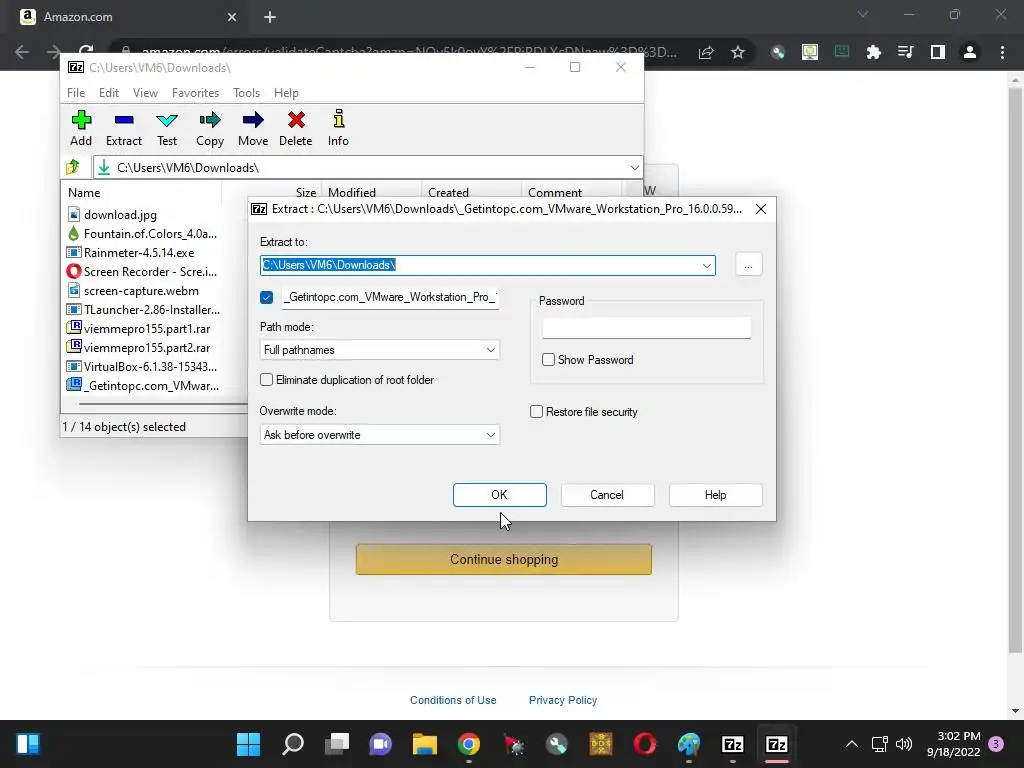Viewport: 1024px width, 768px height.
Task: Enable Eliminate duplication of root folder
Action: pos(266,379)
